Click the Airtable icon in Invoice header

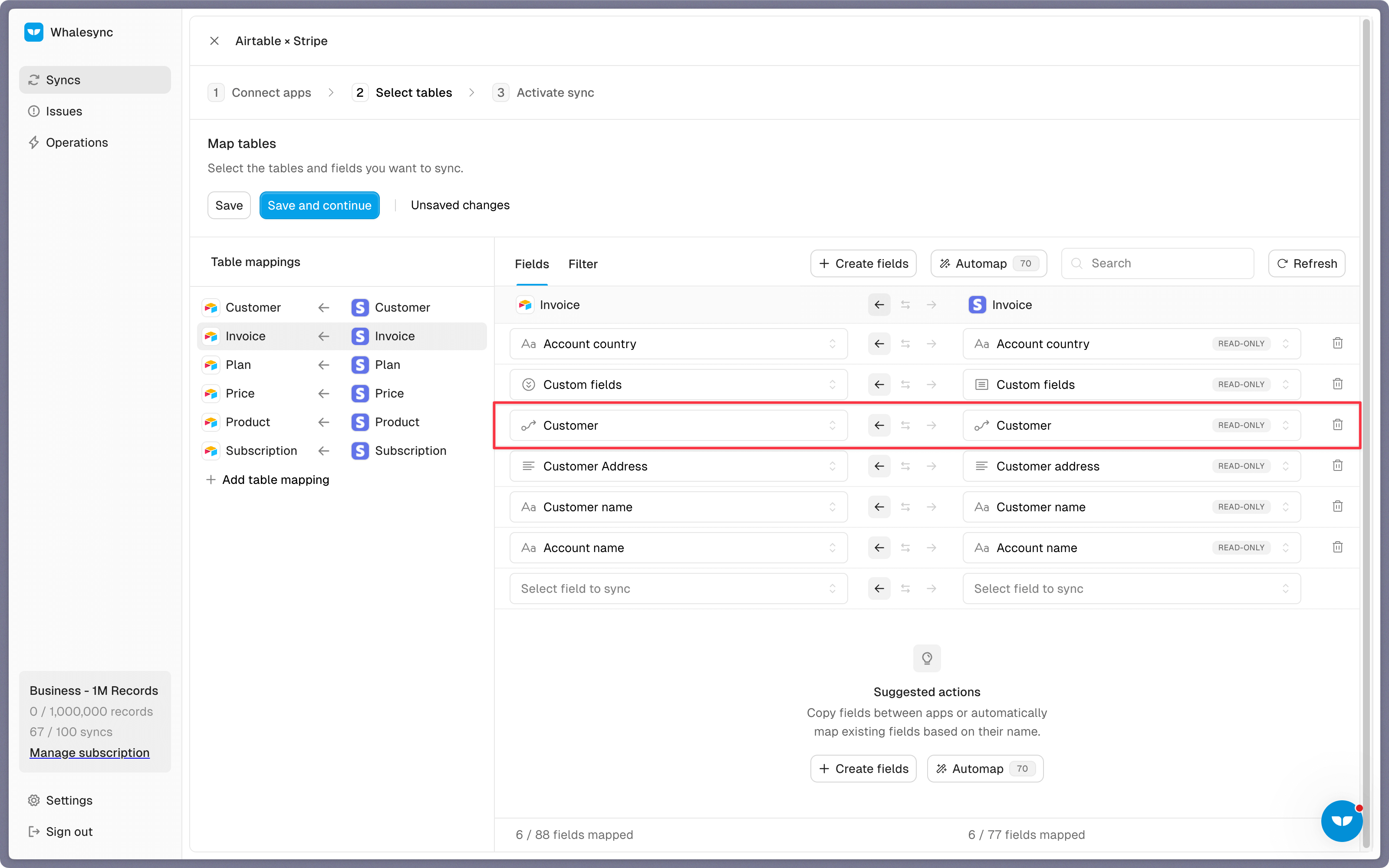pos(525,305)
